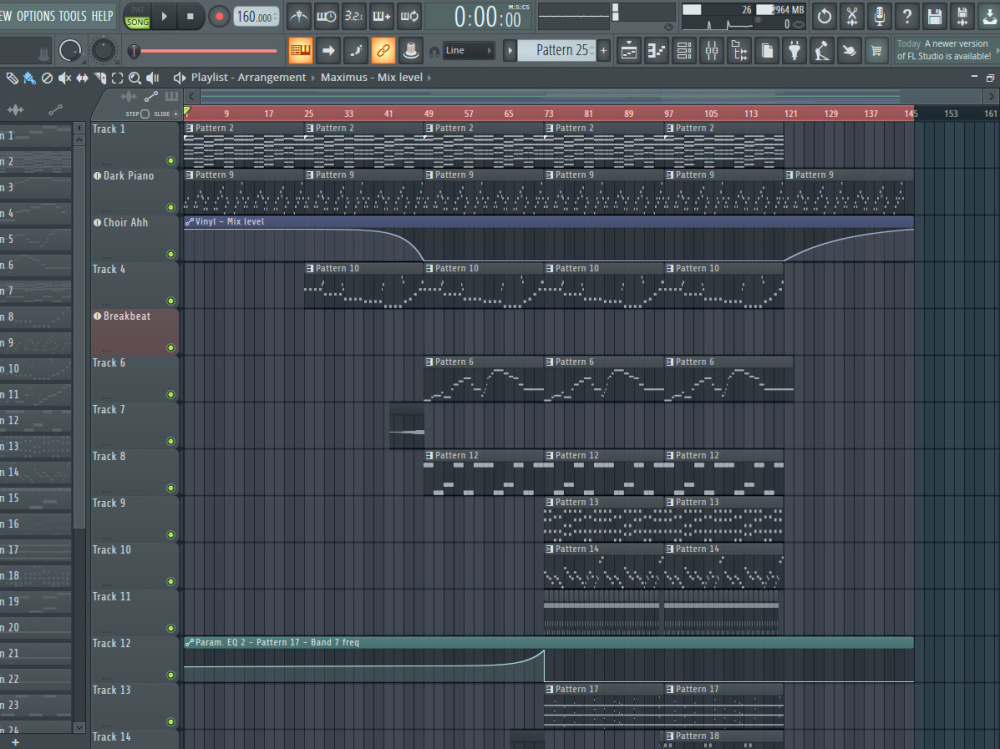The image size is (1000, 749).
Task: Open the Channel rack view button
Action: (684, 50)
